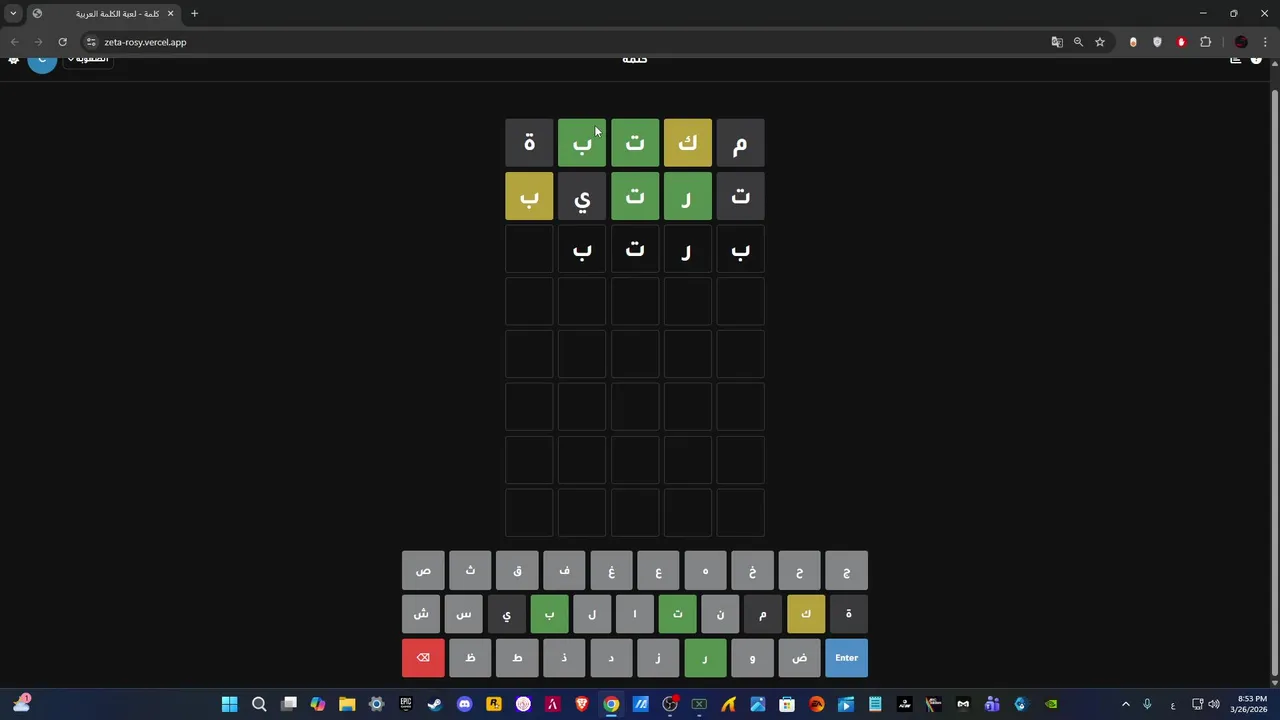Open a new browser tab
Image resolution: width=1280 pixels, height=720 pixels.
[194, 14]
